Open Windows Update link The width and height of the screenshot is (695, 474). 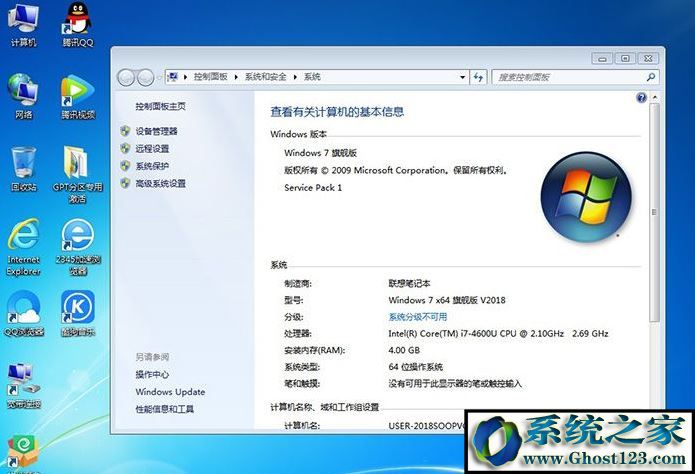[x=170, y=392]
